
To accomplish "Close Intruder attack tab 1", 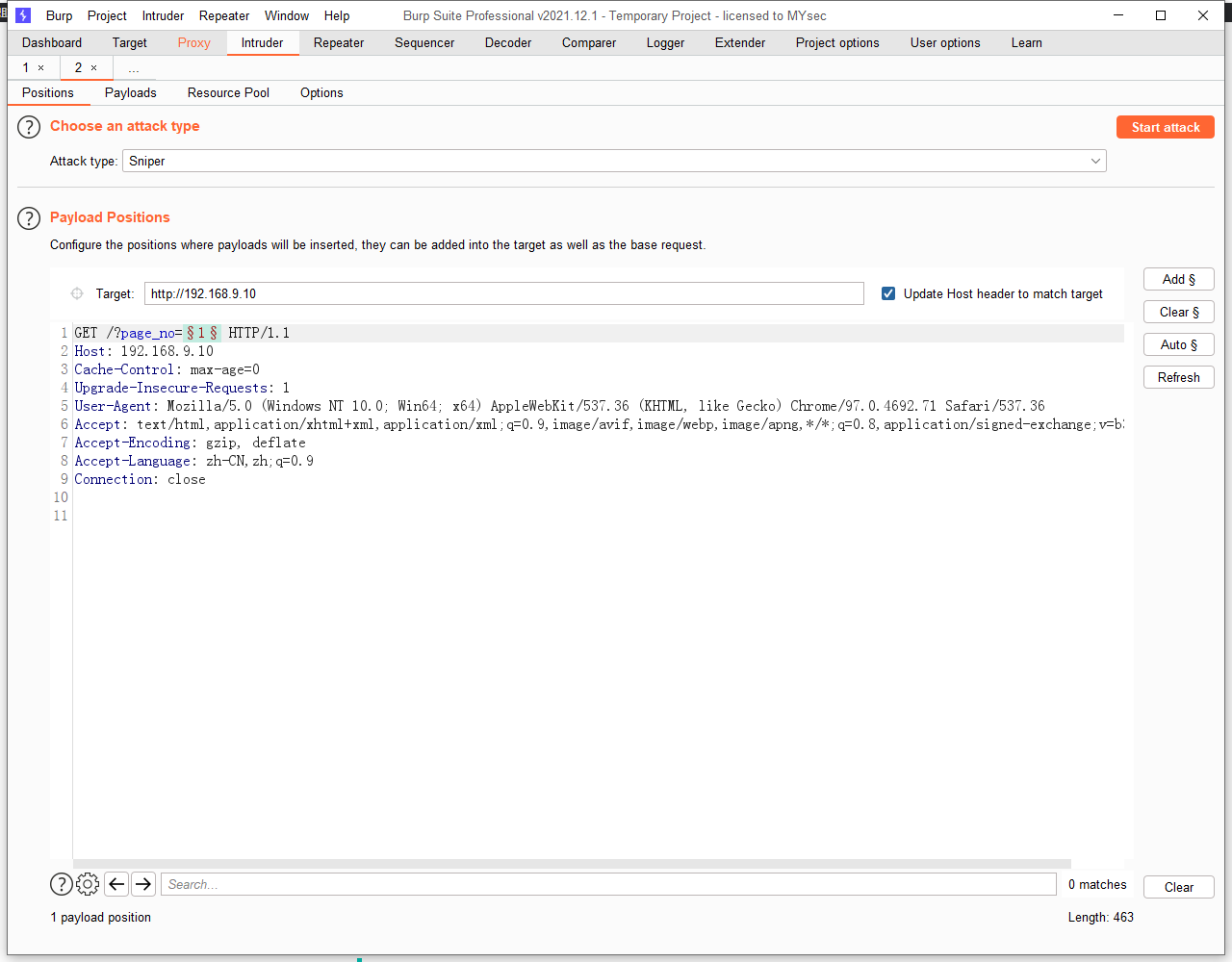I will coord(40,67).
